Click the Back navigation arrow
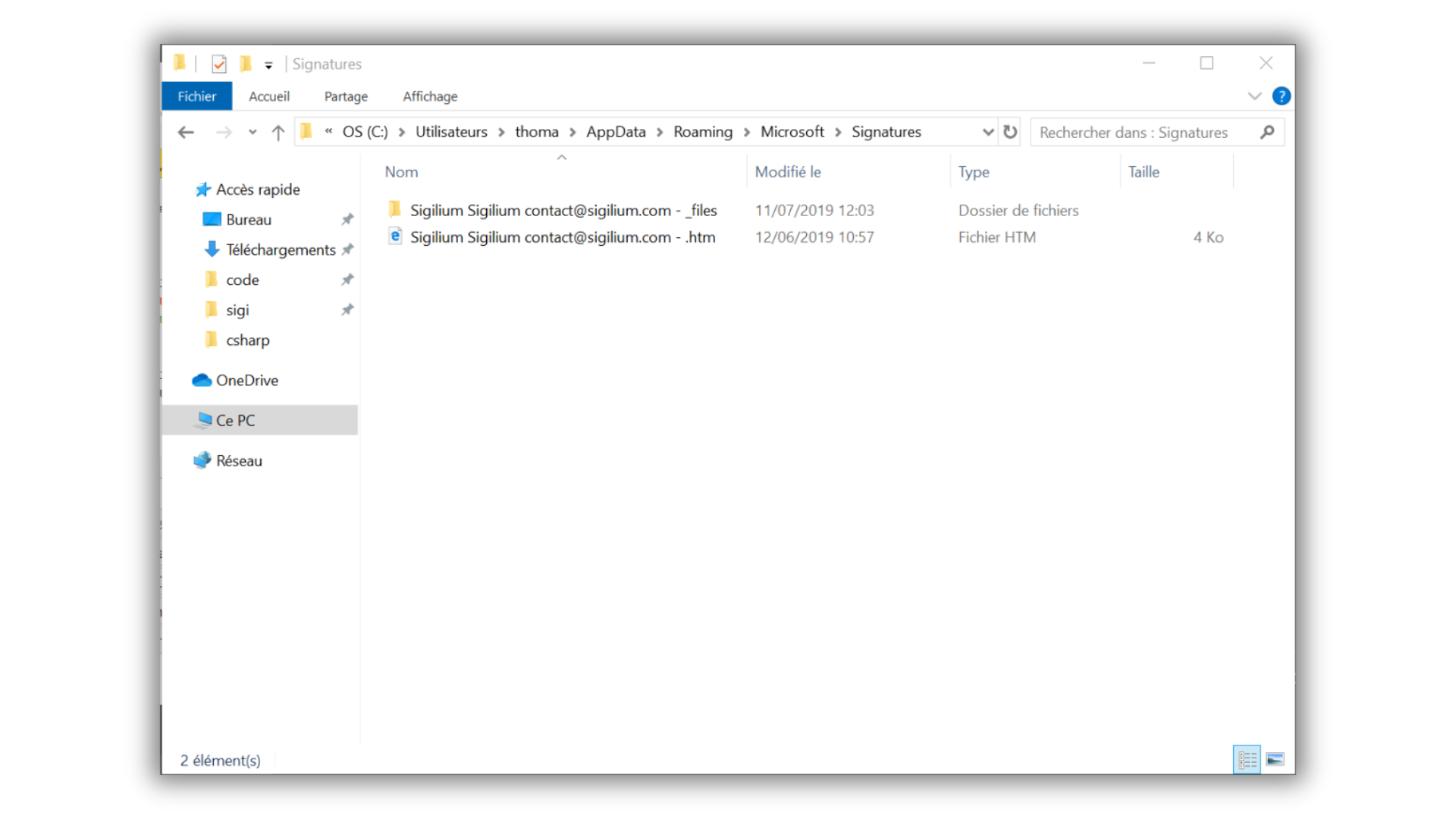Viewport: 1456px width, 819px height. tap(186, 133)
